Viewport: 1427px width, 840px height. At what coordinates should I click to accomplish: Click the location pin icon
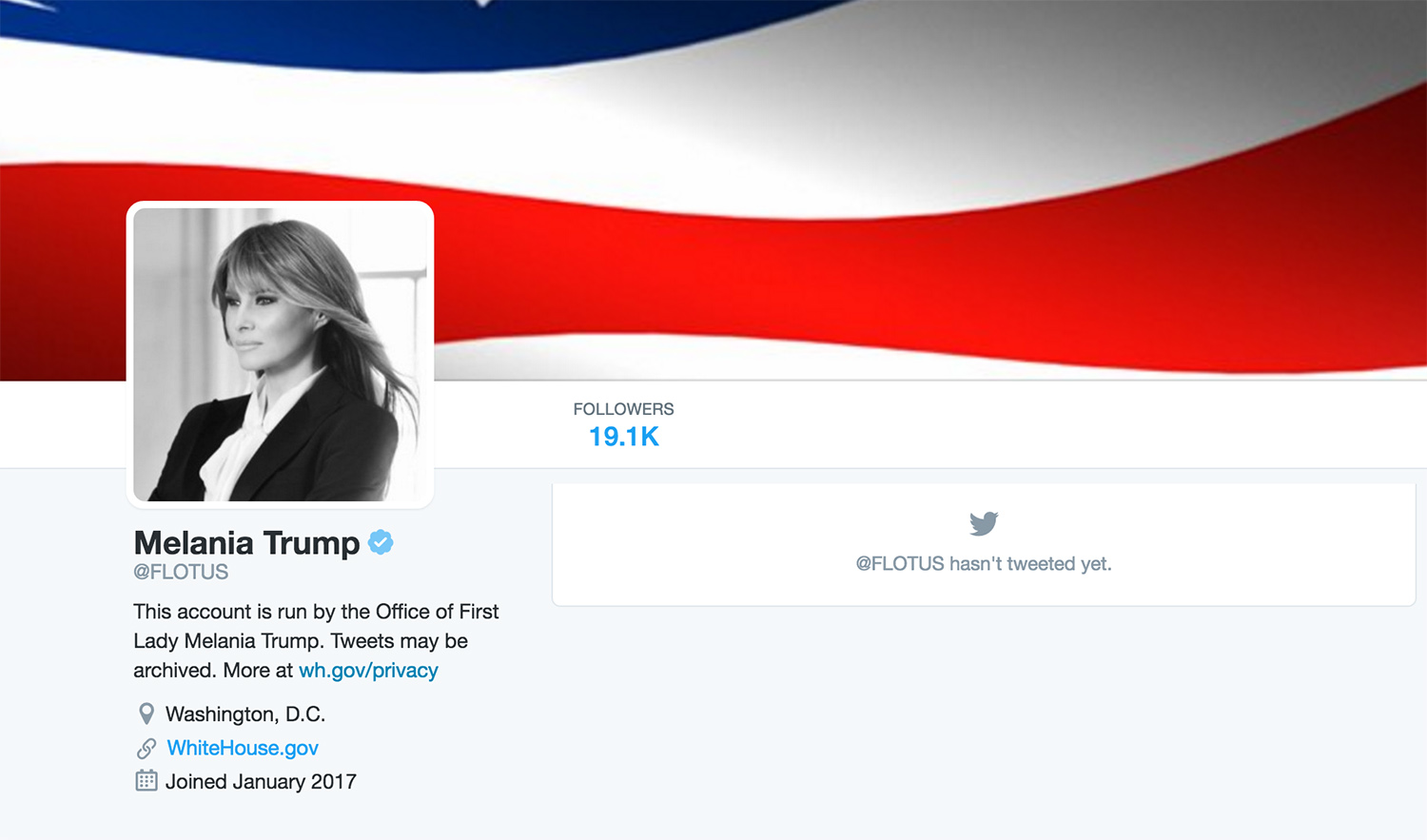point(147,713)
